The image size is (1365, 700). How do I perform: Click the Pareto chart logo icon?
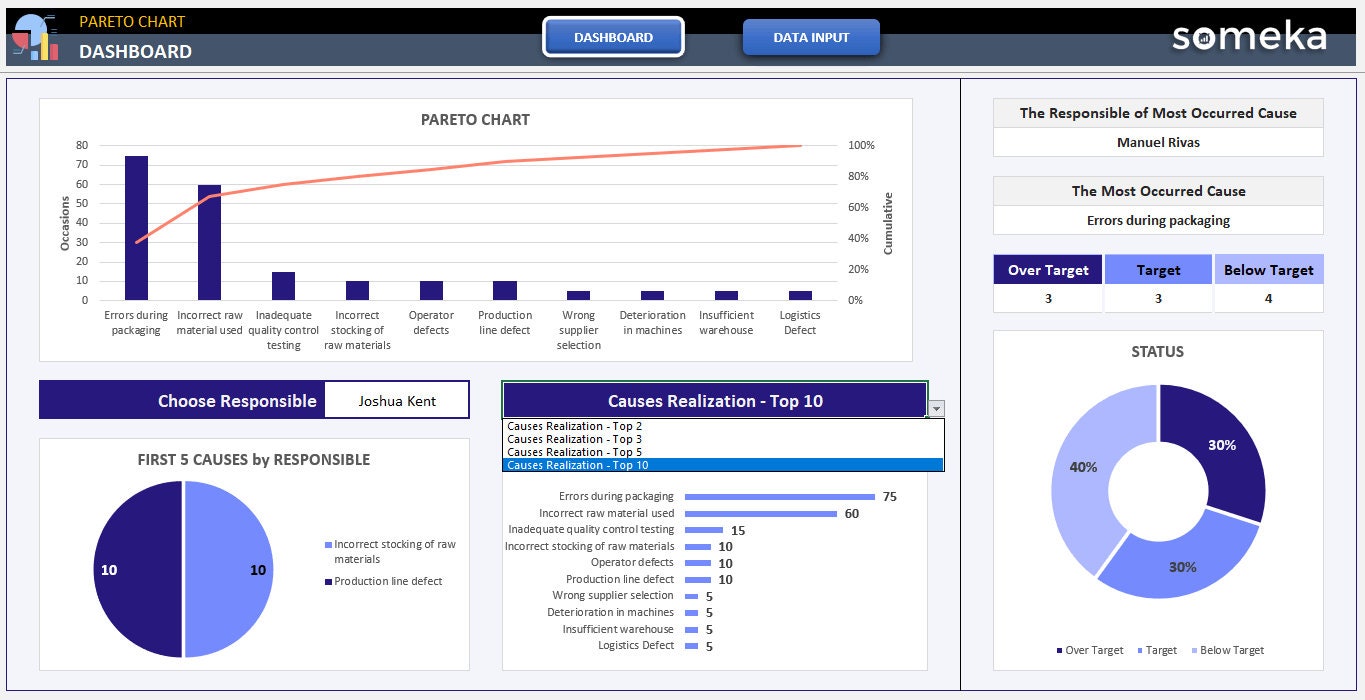[x=35, y=38]
